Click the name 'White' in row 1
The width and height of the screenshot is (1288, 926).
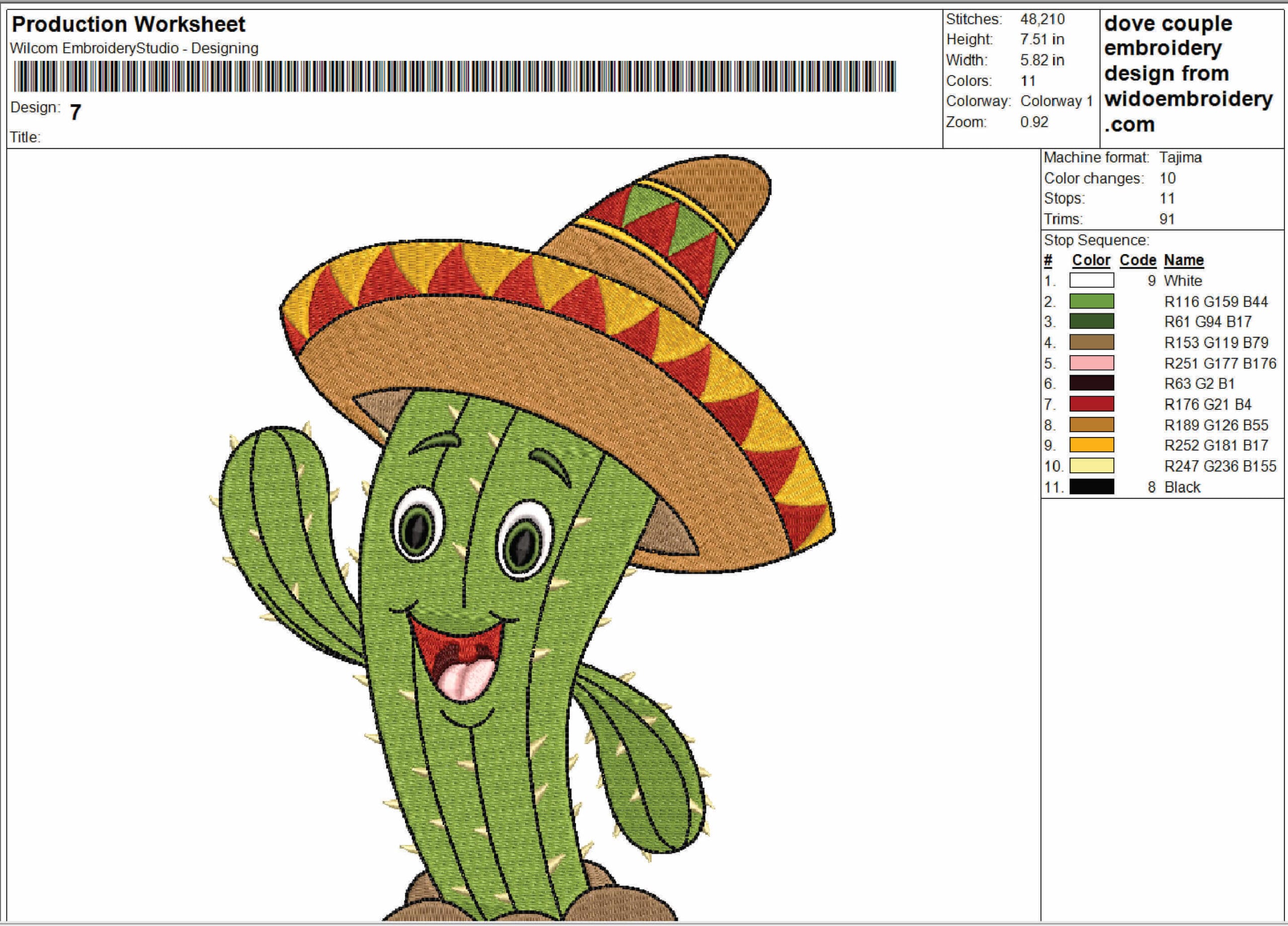coord(1182,281)
